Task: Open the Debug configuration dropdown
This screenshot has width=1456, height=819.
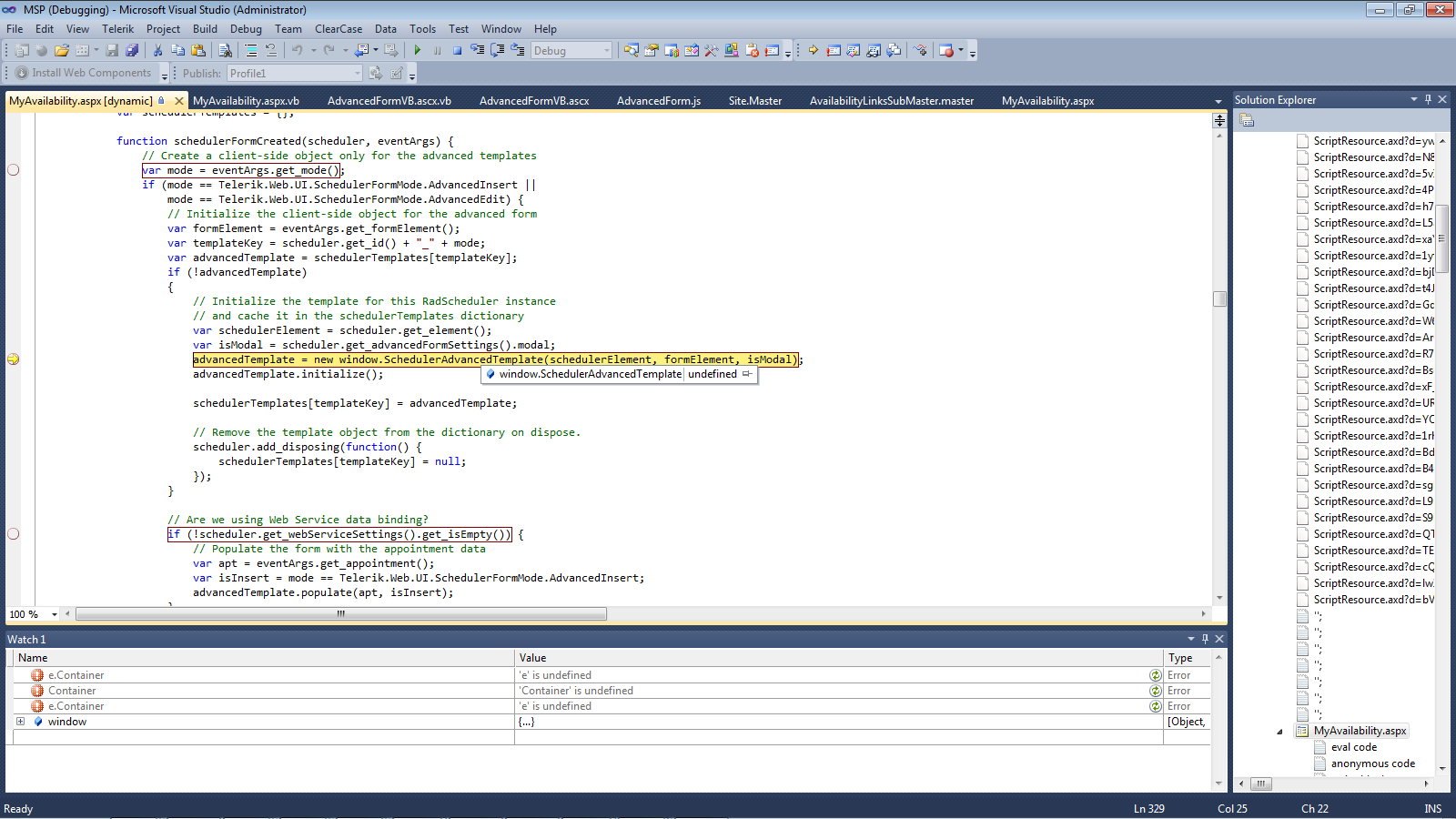Action: tap(607, 51)
